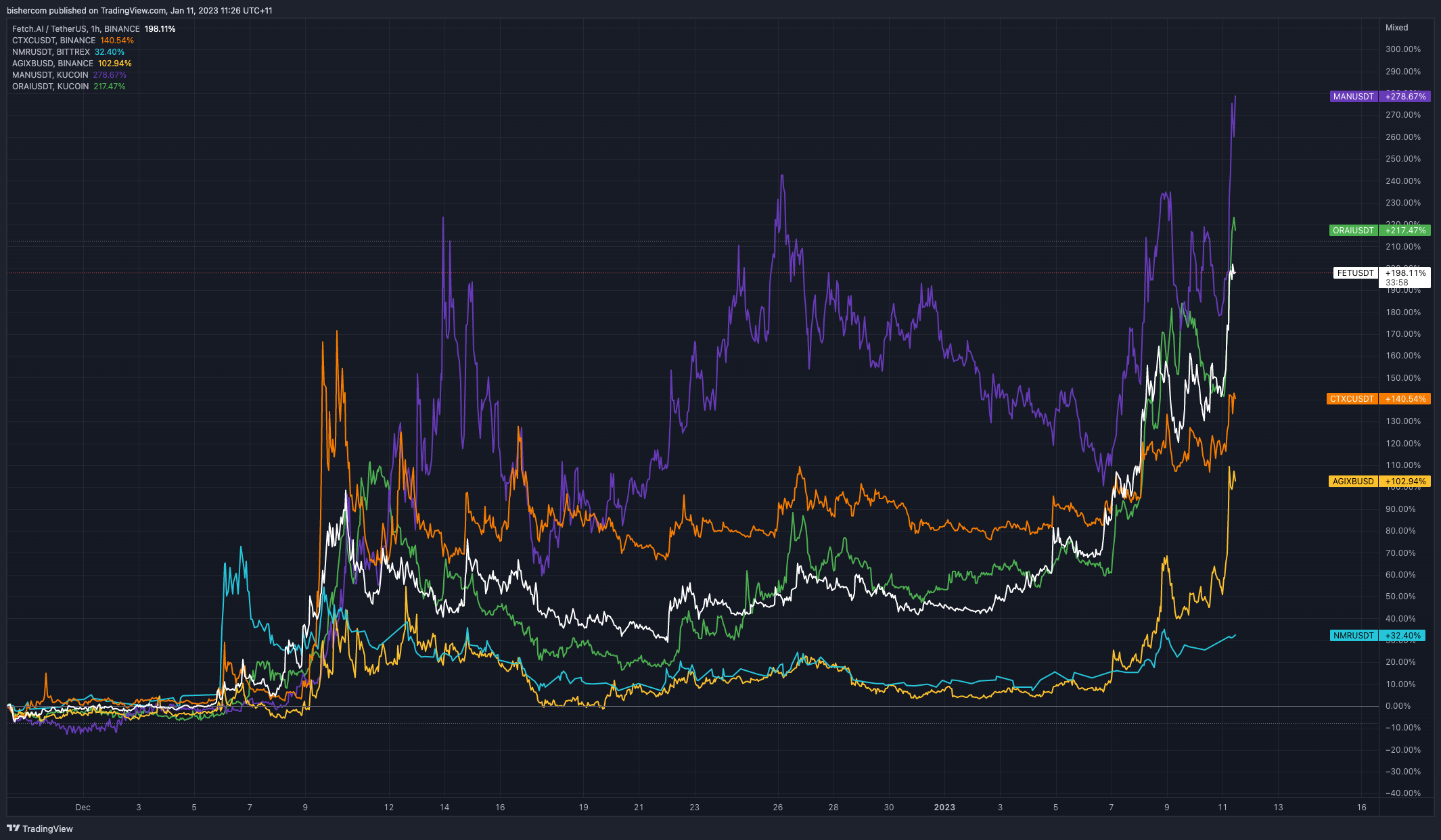Click the 2023 year label on the time axis
The image size is (1441, 840).
pyautogui.click(x=944, y=808)
